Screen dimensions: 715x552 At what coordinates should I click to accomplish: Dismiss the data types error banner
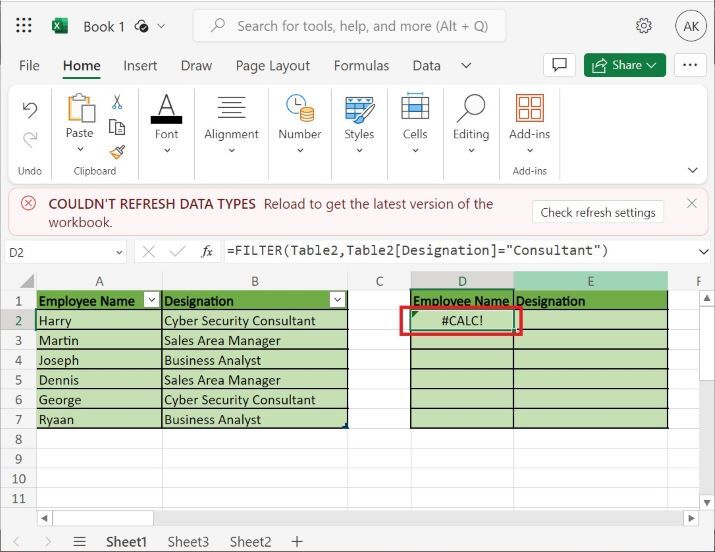click(x=692, y=203)
